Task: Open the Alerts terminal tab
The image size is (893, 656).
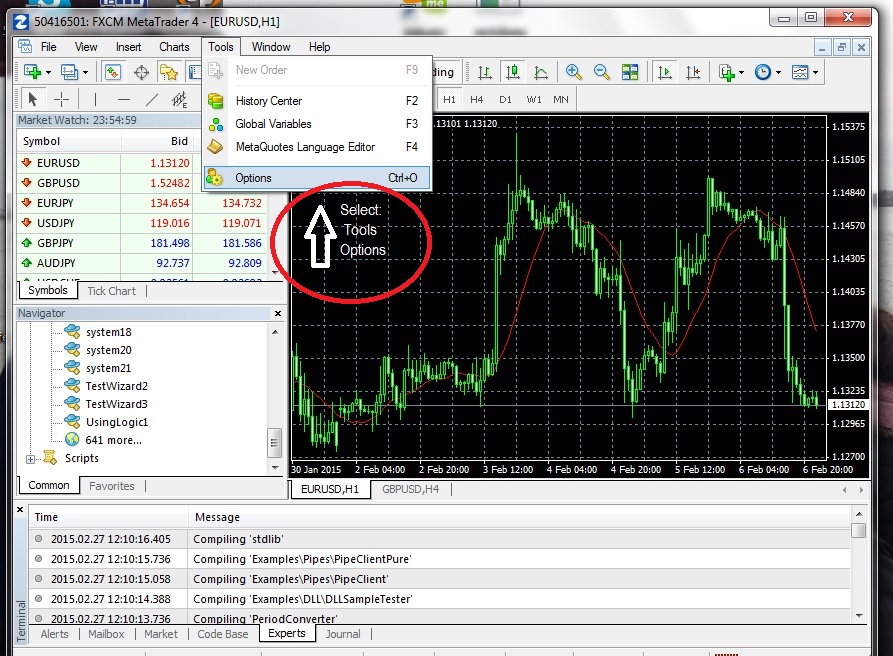Action: 54,634
